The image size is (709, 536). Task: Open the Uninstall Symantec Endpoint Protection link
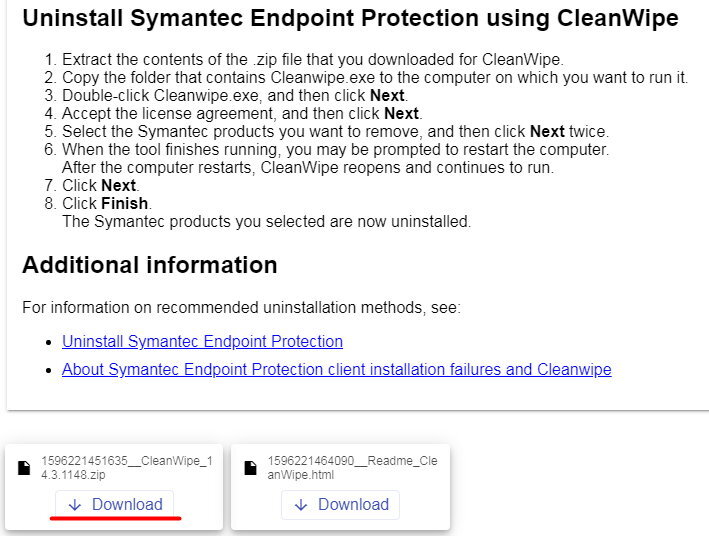tap(202, 341)
